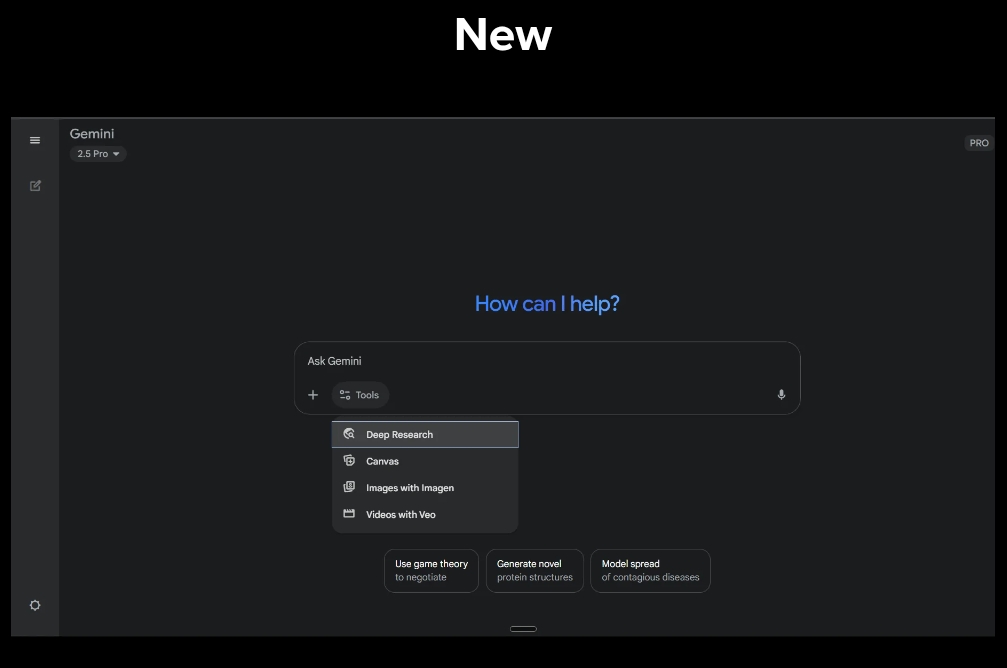
Task: Click the Images with Imagen picture icon
Action: 349,488
